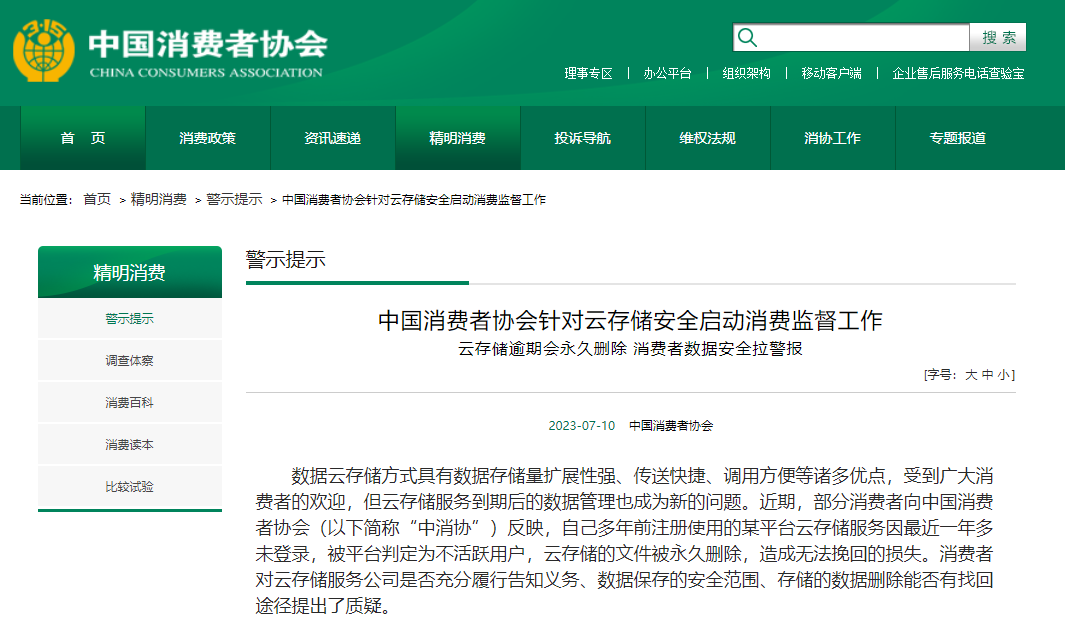Click the 警示提示 section heading
1065x625 pixels.
(x=286, y=260)
